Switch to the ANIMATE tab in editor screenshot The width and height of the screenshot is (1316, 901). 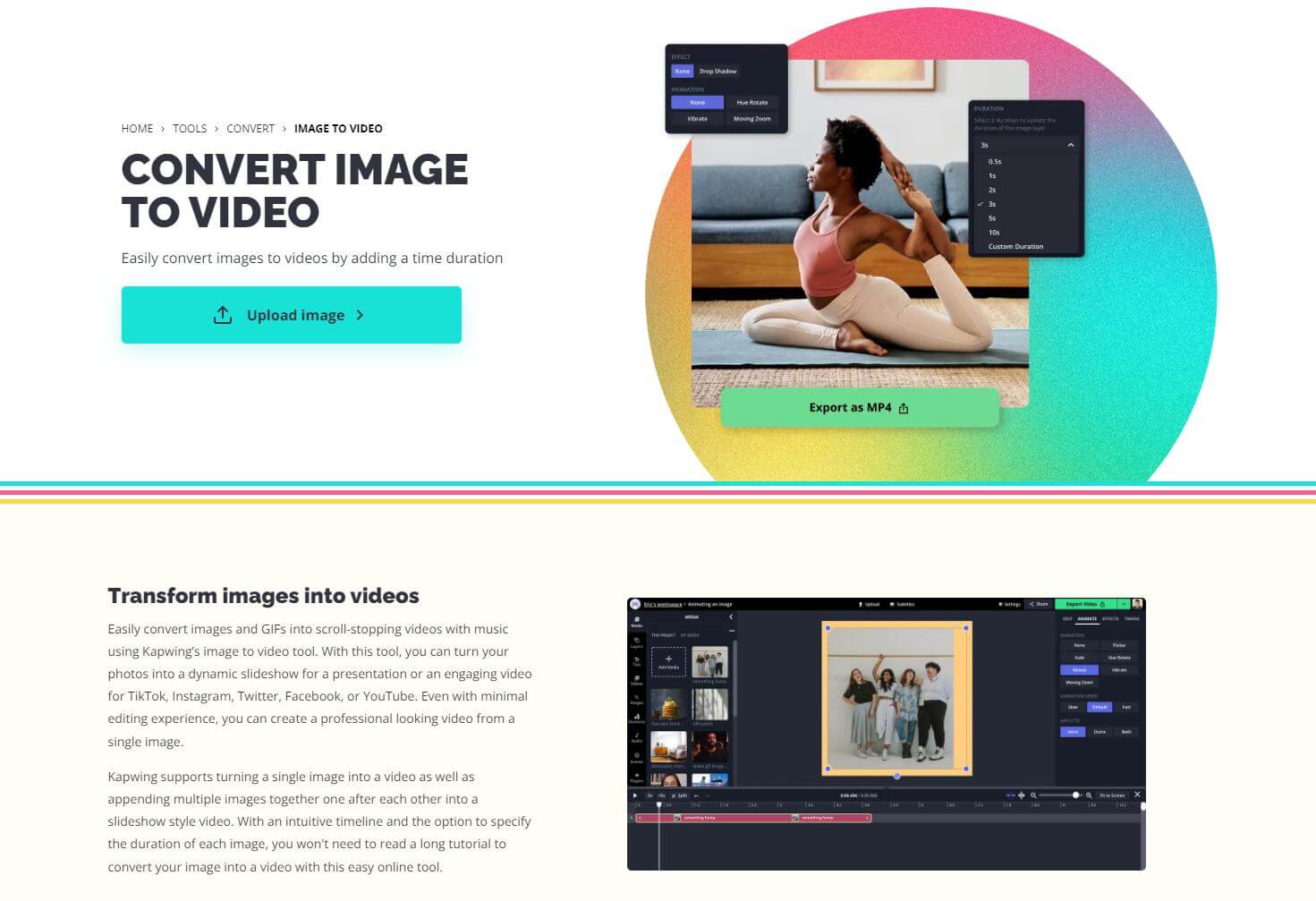click(x=1087, y=619)
